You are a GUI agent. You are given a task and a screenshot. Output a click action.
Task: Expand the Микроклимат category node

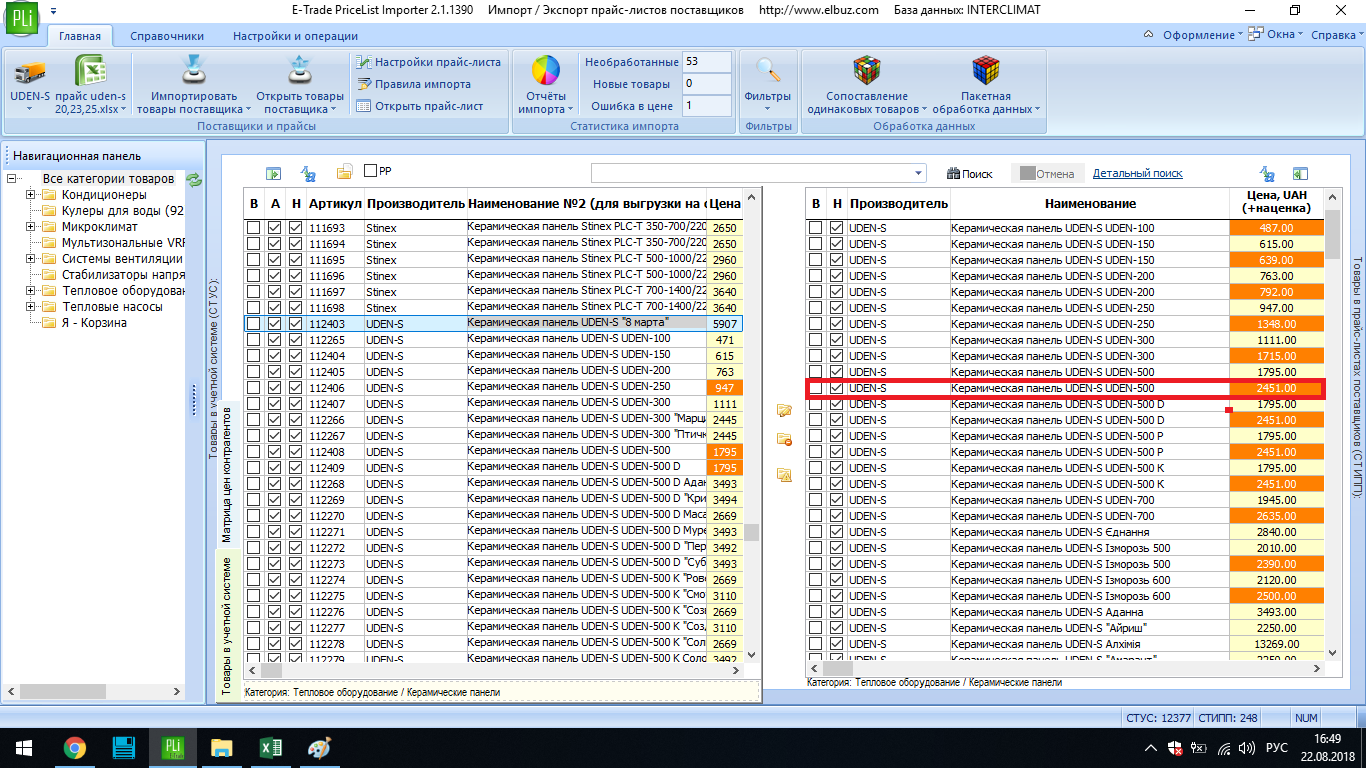(x=31, y=227)
